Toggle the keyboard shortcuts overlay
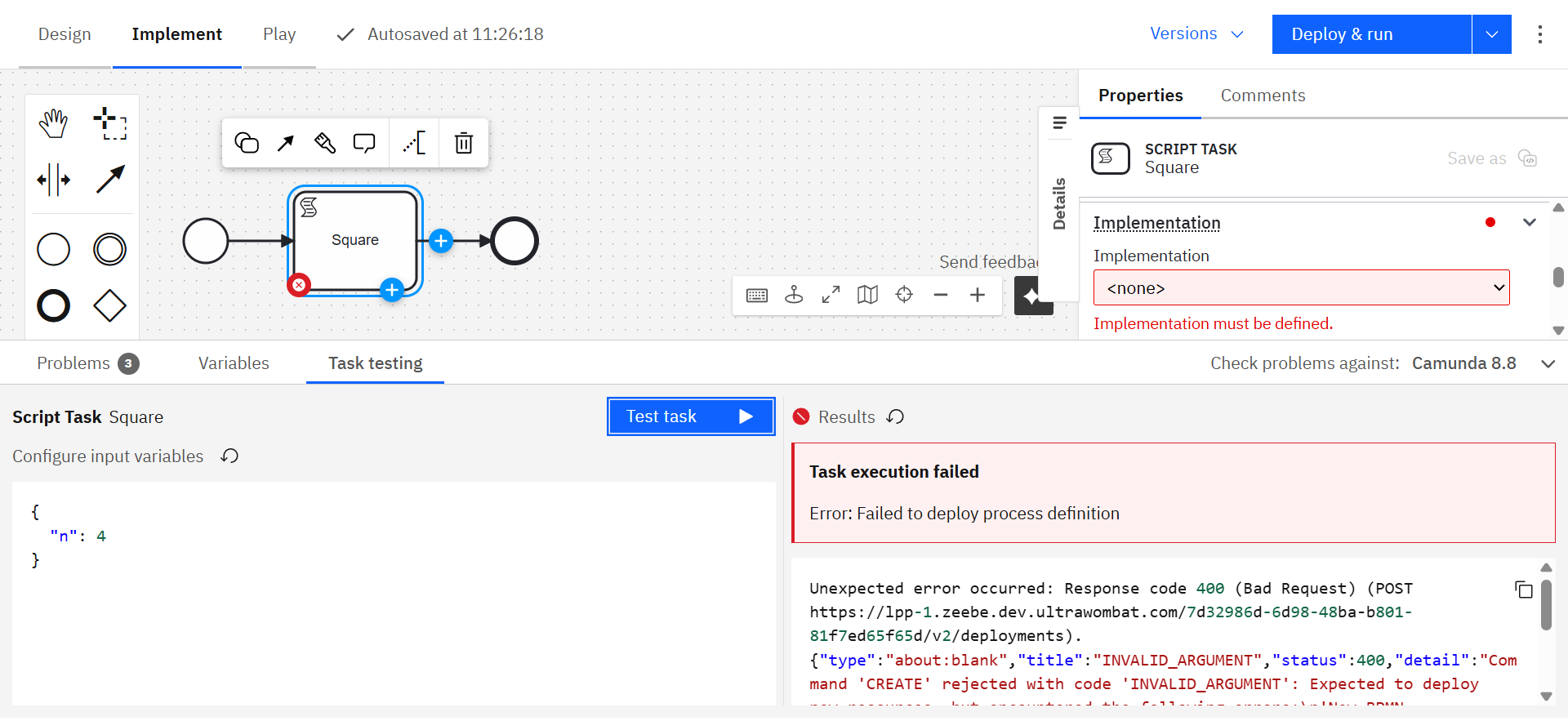This screenshot has height=721, width=1568. click(x=757, y=295)
